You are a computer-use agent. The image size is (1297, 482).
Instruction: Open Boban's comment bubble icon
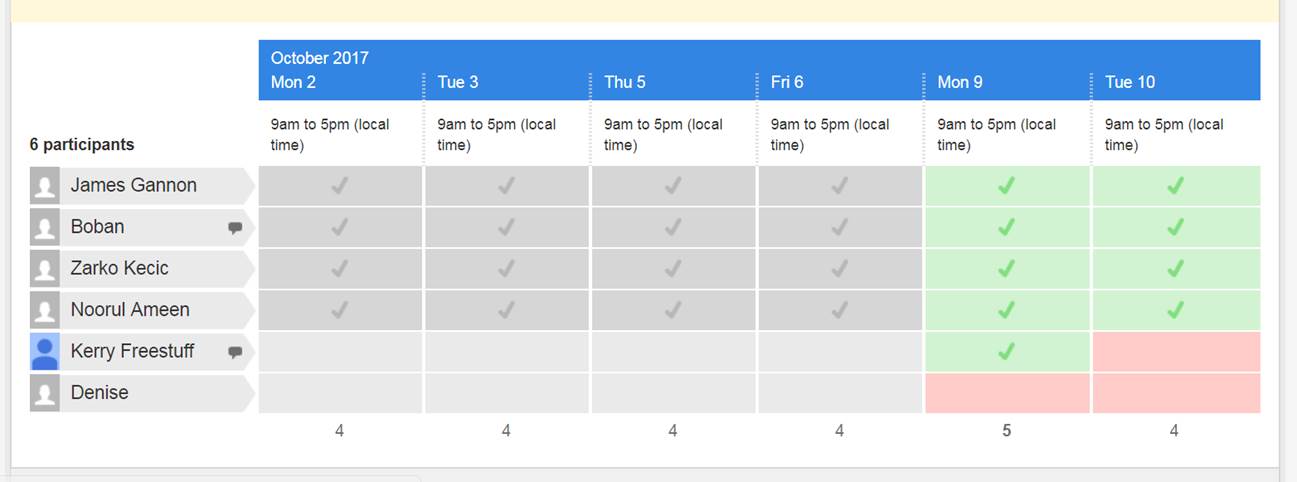pyautogui.click(x=235, y=228)
